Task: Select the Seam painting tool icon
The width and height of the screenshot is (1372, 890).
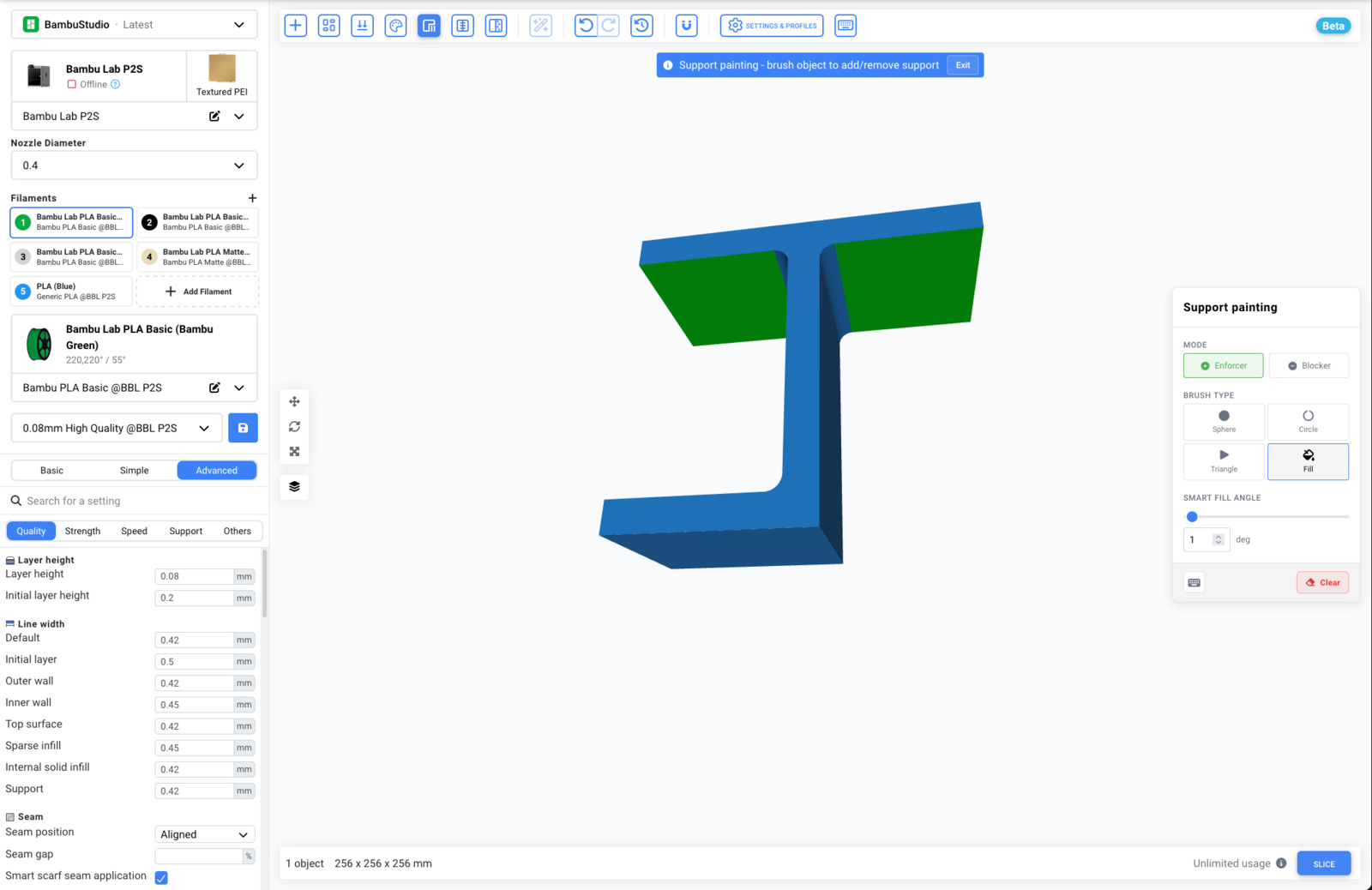Action: coord(463,26)
